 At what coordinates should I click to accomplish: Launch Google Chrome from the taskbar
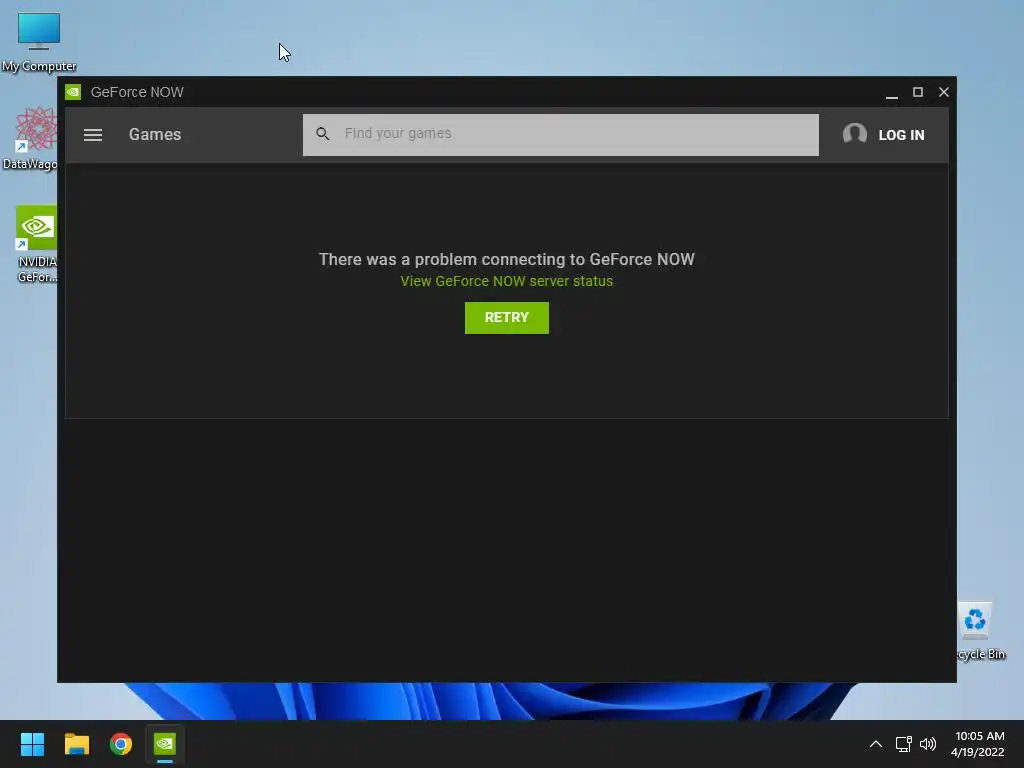point(121,744)
